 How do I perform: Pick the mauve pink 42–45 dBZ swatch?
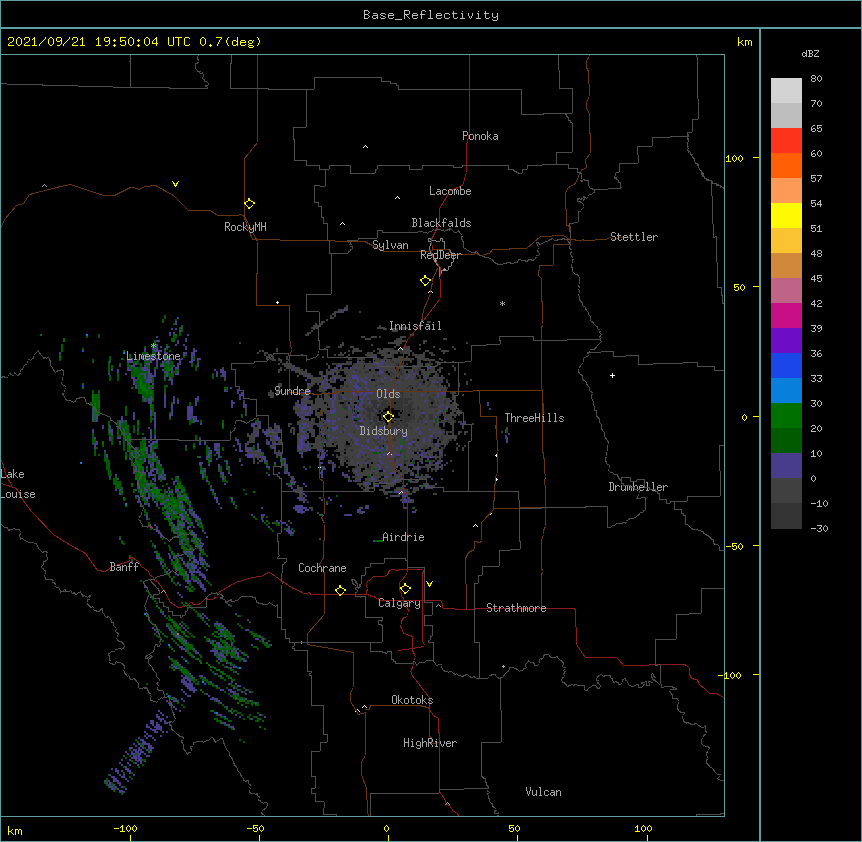[786, 291]
